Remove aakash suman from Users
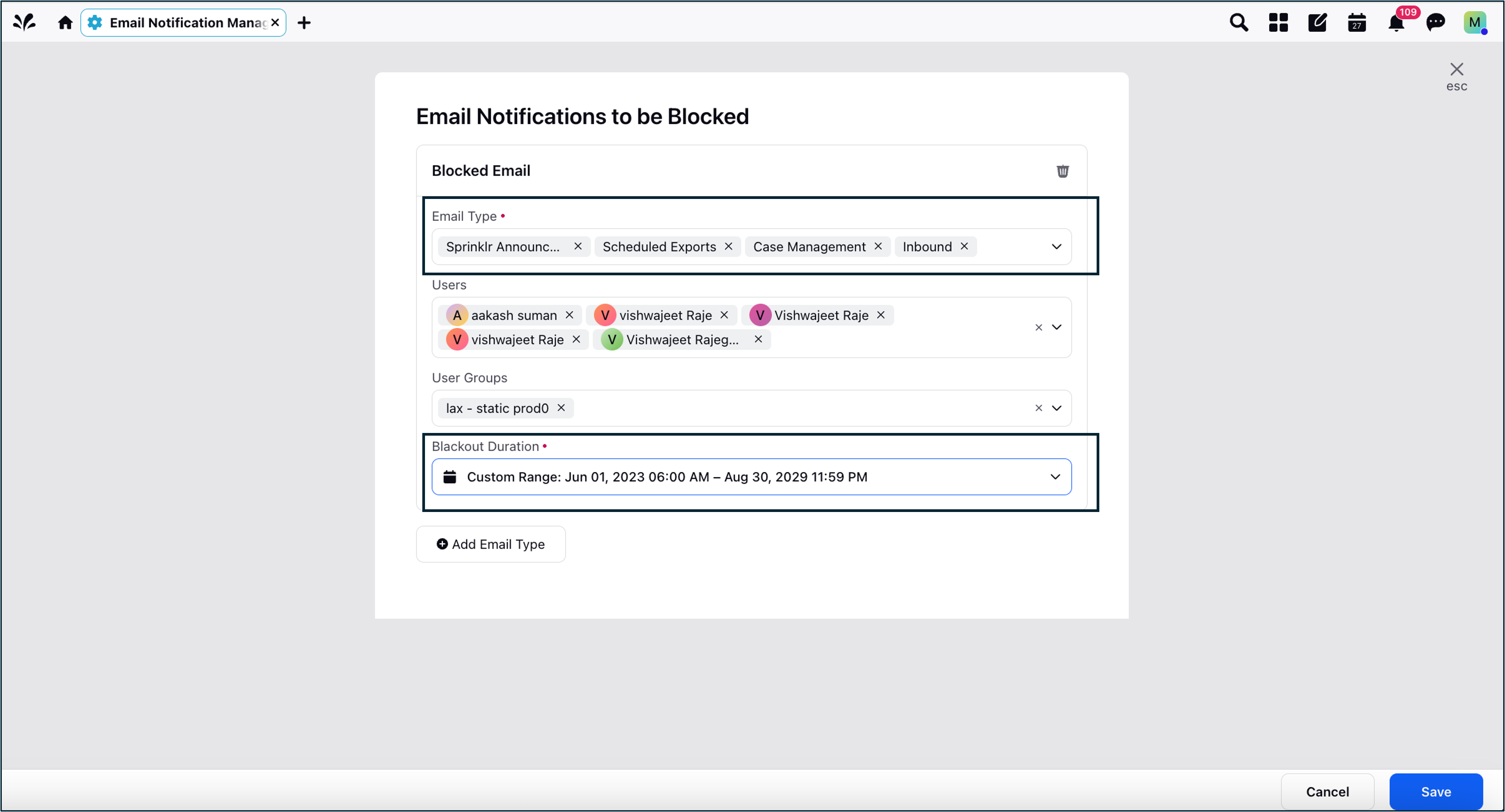1505x812 pixels. pos(569,315)
